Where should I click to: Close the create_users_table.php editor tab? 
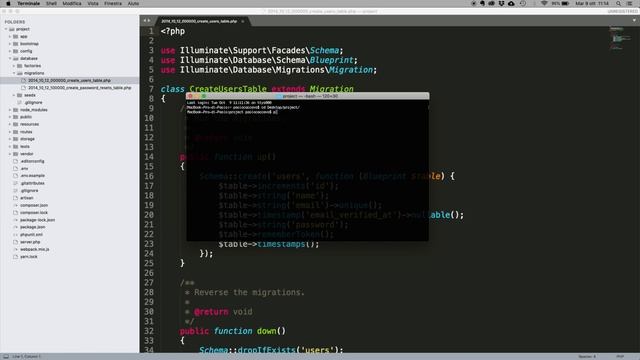coord(243,21)
